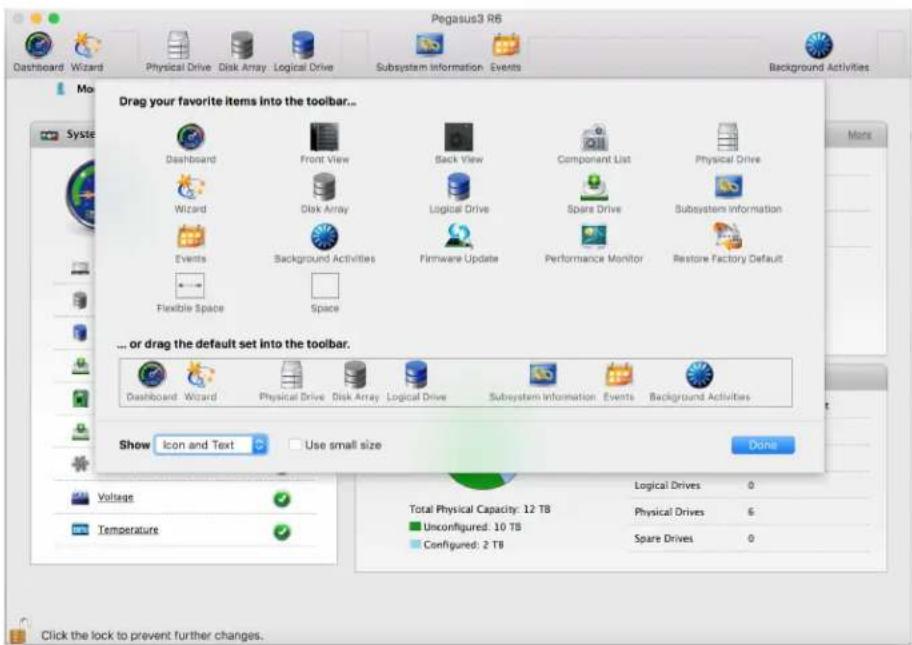Select the 'Spare Drives' row label
The width and height of the screenshot is (912, 645).
point(664,539)
